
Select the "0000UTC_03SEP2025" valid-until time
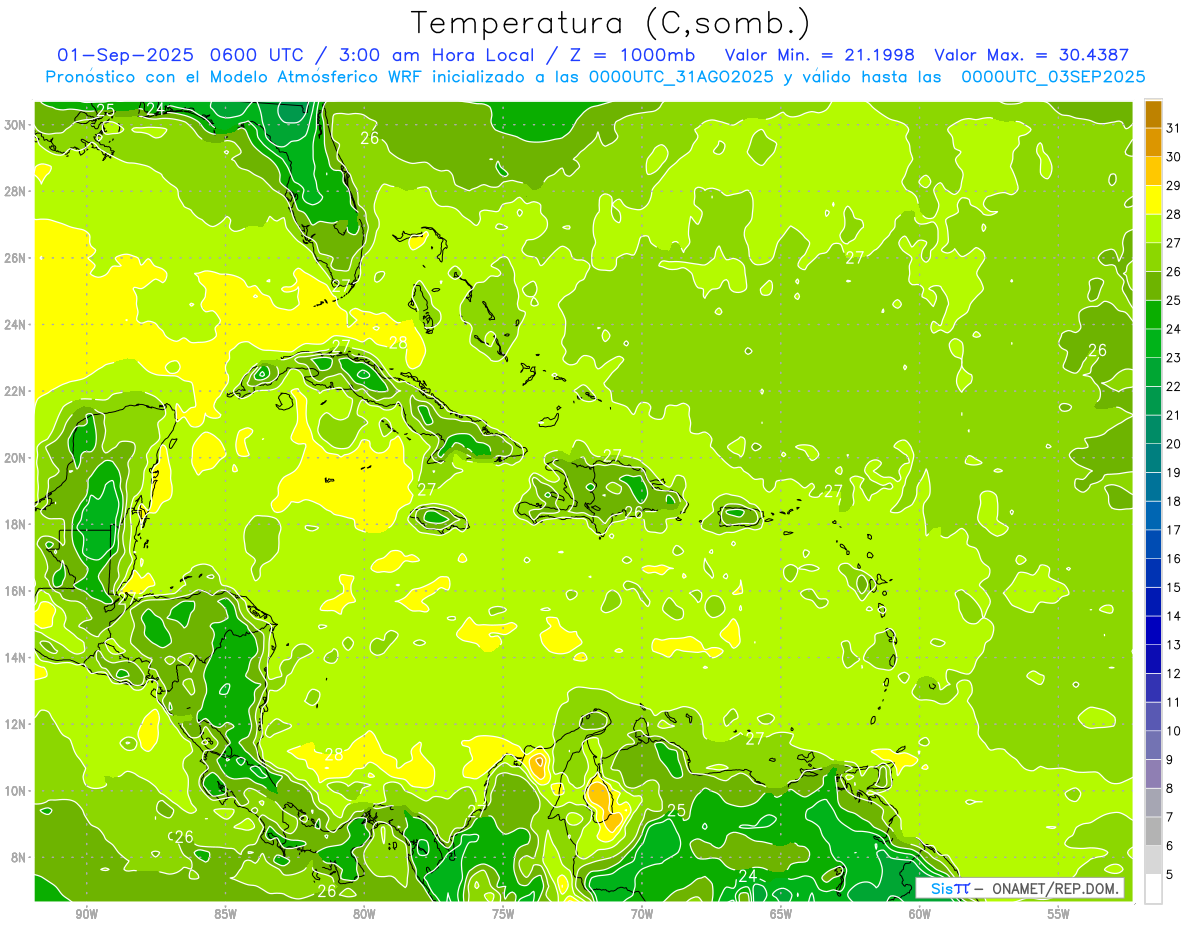1053,77
